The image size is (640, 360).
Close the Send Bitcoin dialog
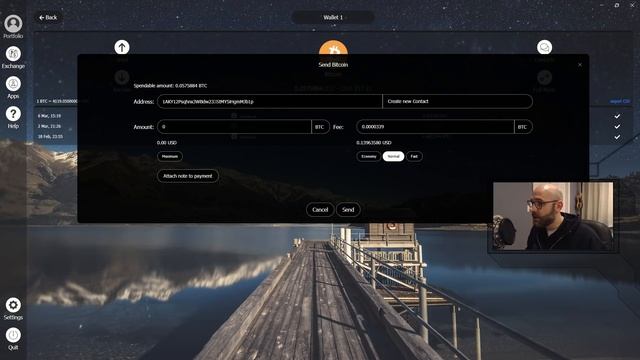point(580,64)
